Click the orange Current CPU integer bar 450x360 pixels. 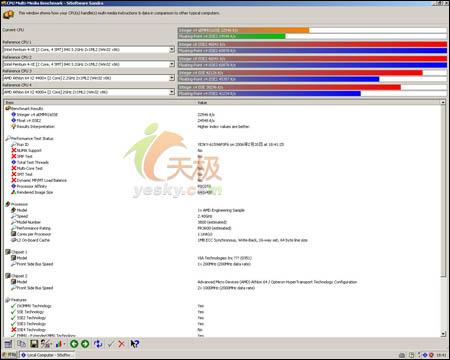243,30
